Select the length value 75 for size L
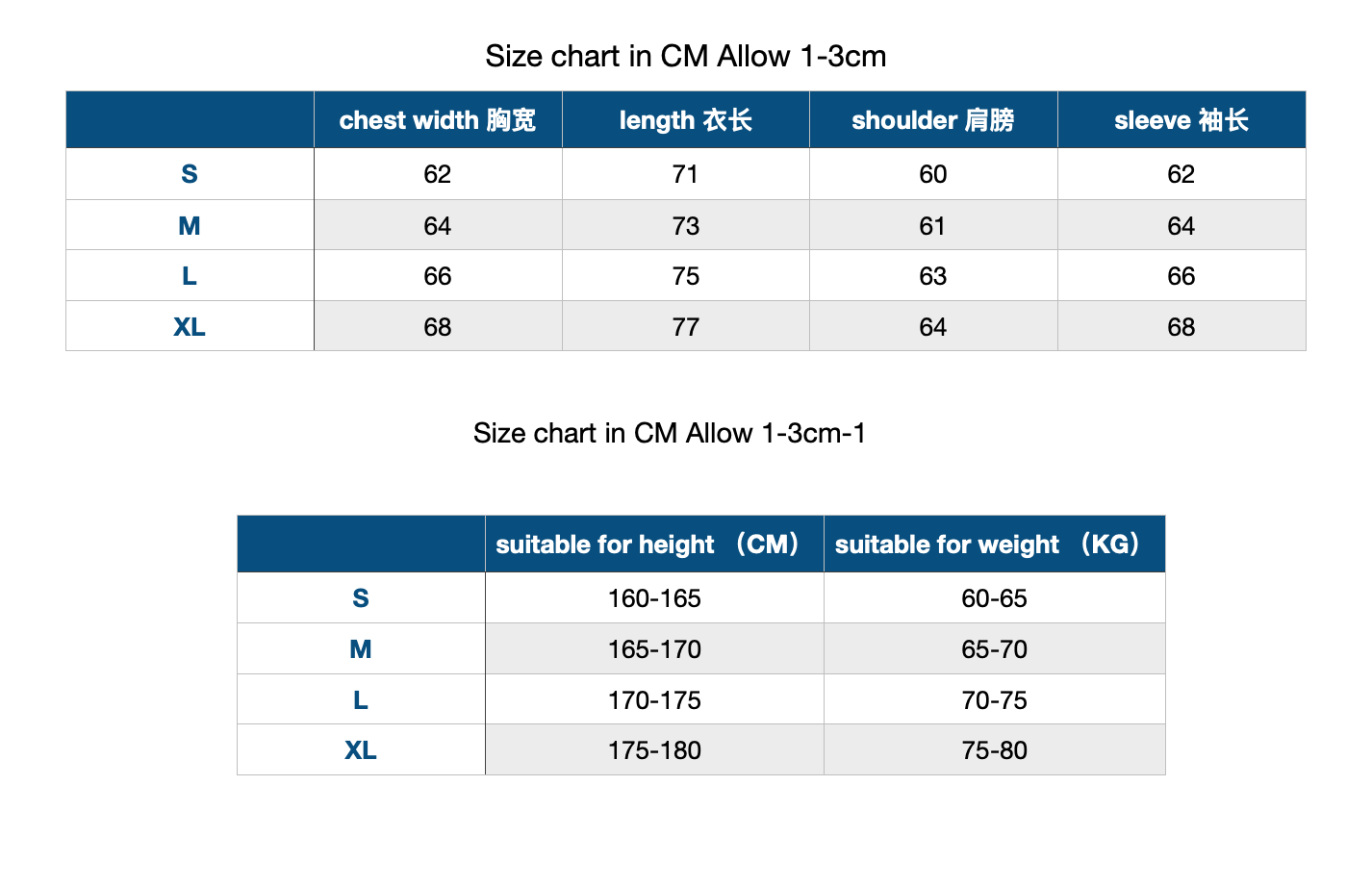Viewport: 1372px width, 887px height. coord(685,276)
